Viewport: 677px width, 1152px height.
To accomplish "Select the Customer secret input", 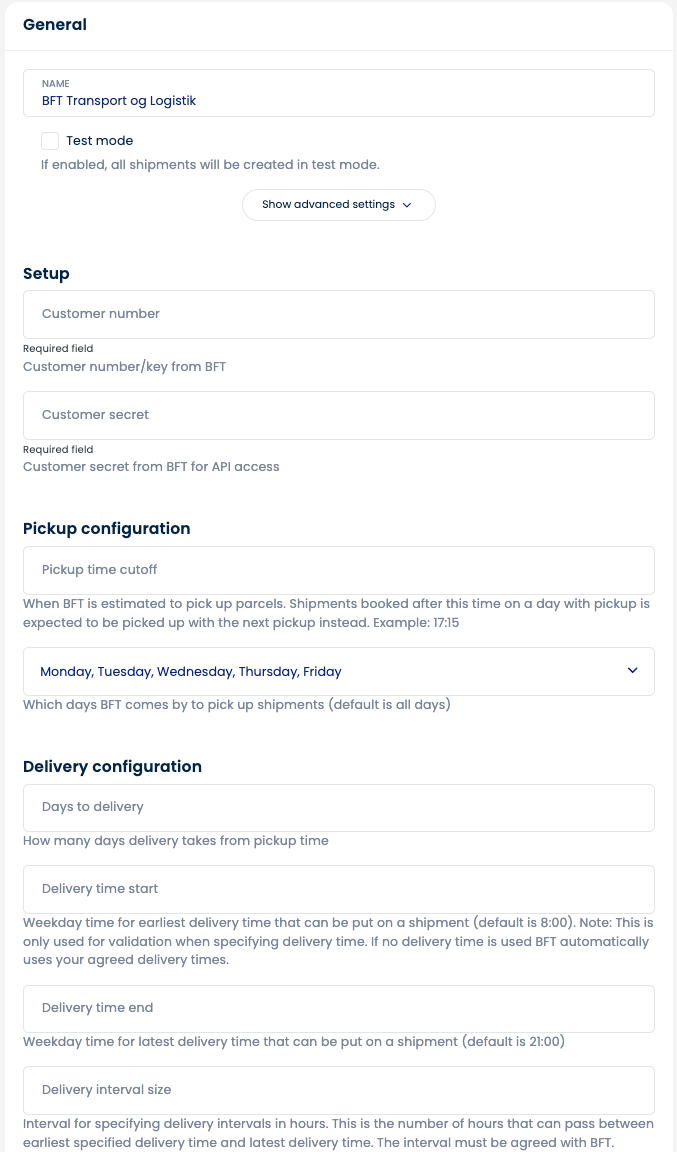I will [x=338, y=415].
